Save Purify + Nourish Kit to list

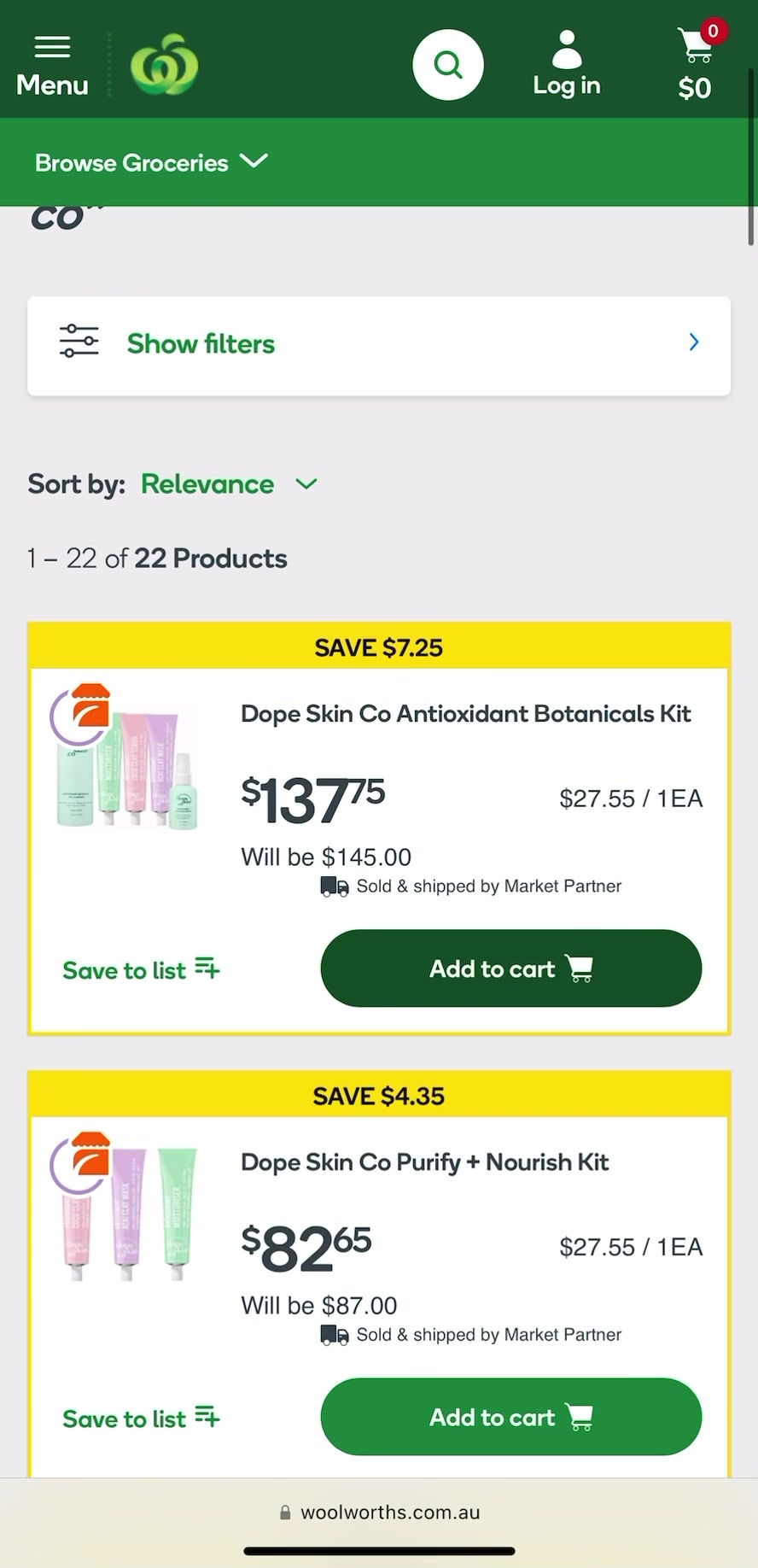tap(141, 1419)
